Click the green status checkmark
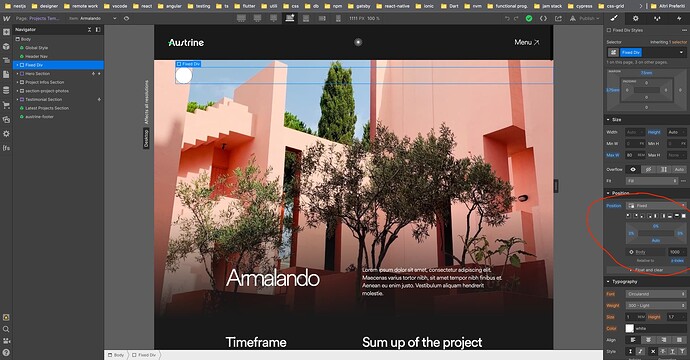This screenshot has width=690, height=360. [529, 18]
